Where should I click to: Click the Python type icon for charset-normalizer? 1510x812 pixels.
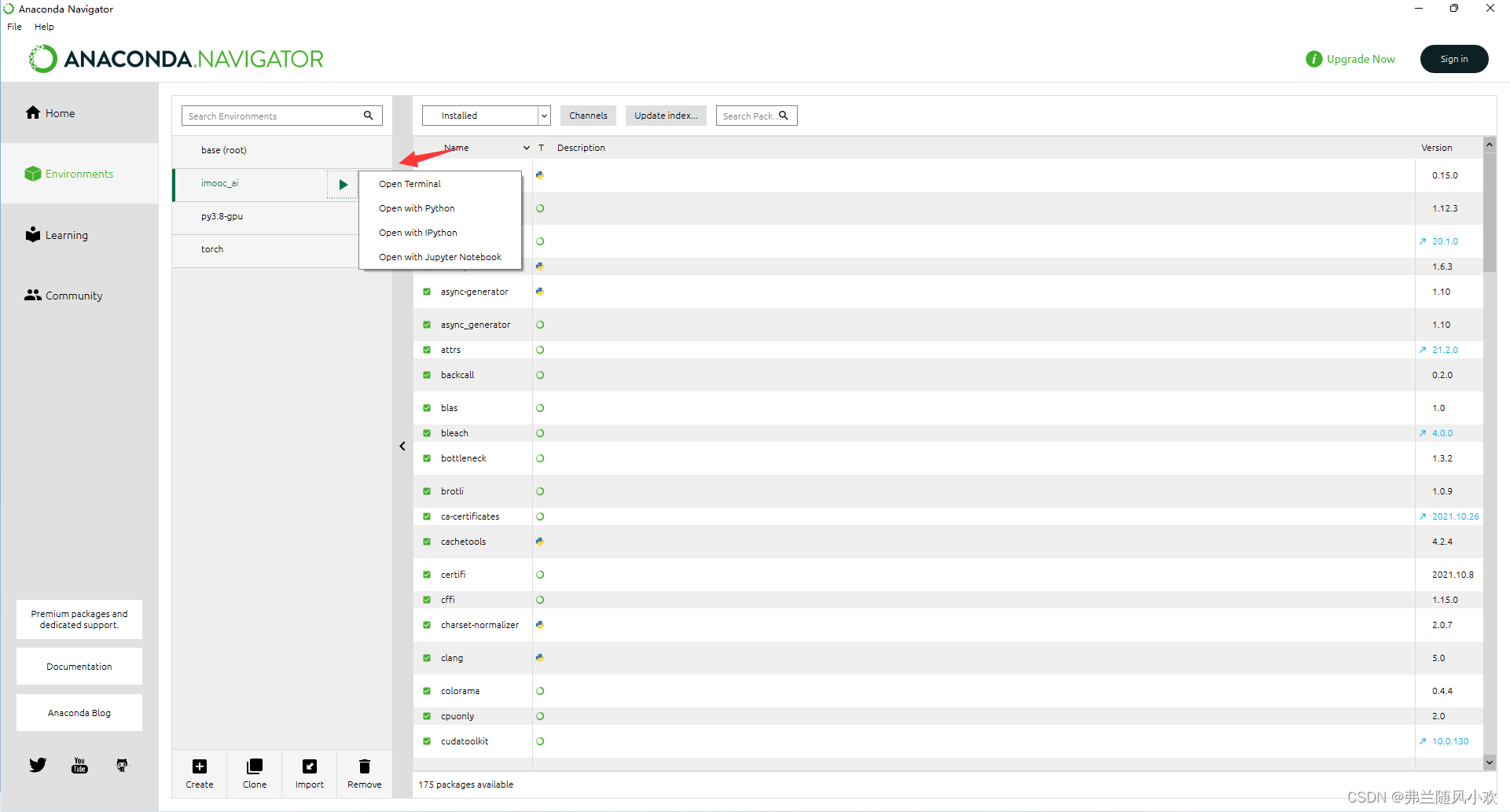point(540,625)
